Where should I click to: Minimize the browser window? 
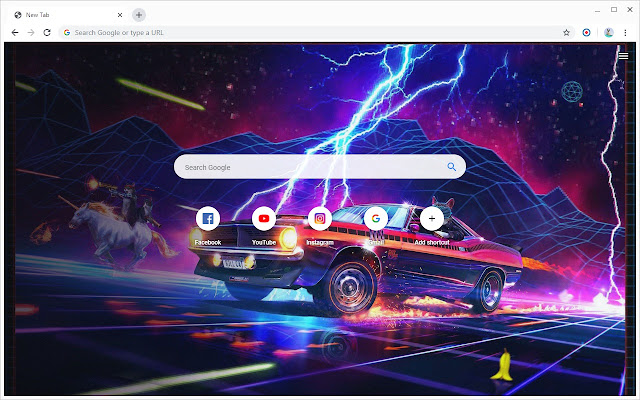coord(598,10)
